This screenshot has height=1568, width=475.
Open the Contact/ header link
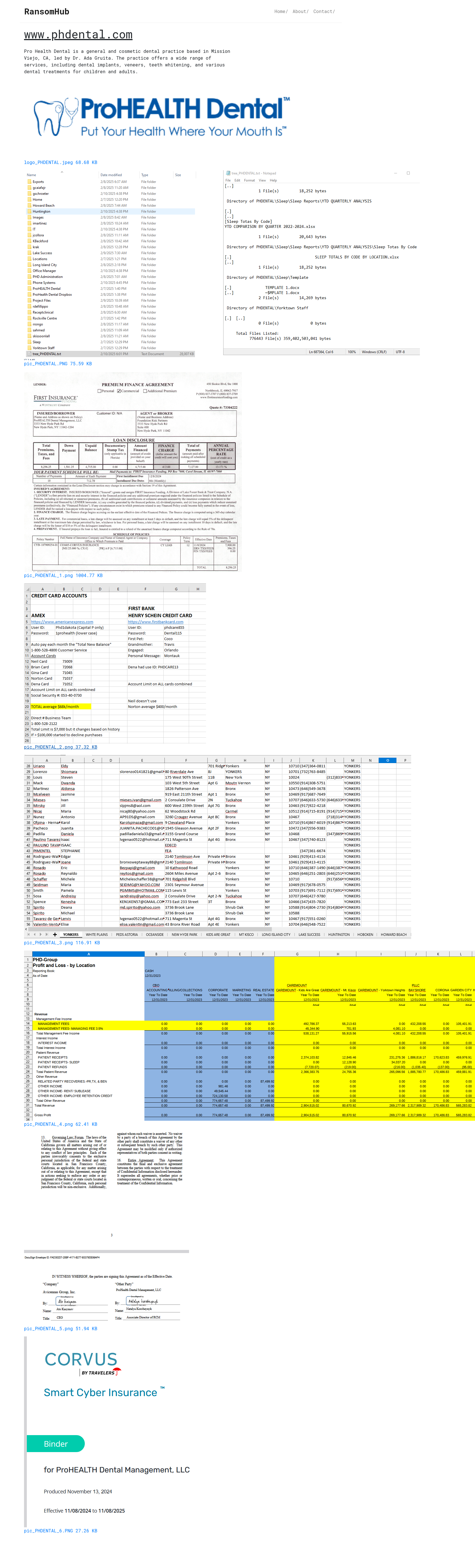(x=324, y=12)
